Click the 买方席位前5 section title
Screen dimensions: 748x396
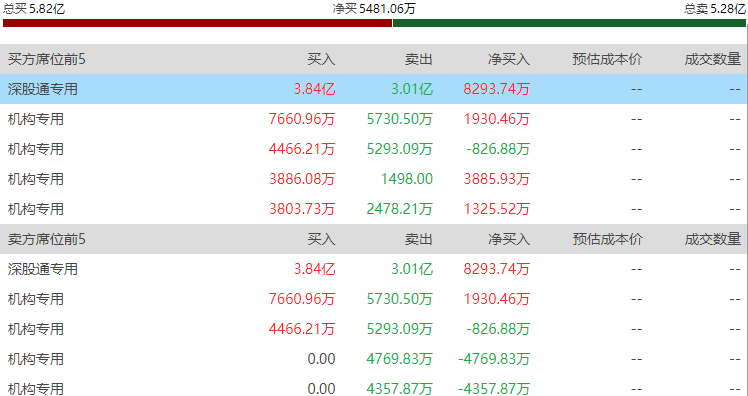(x=47, y=59)
